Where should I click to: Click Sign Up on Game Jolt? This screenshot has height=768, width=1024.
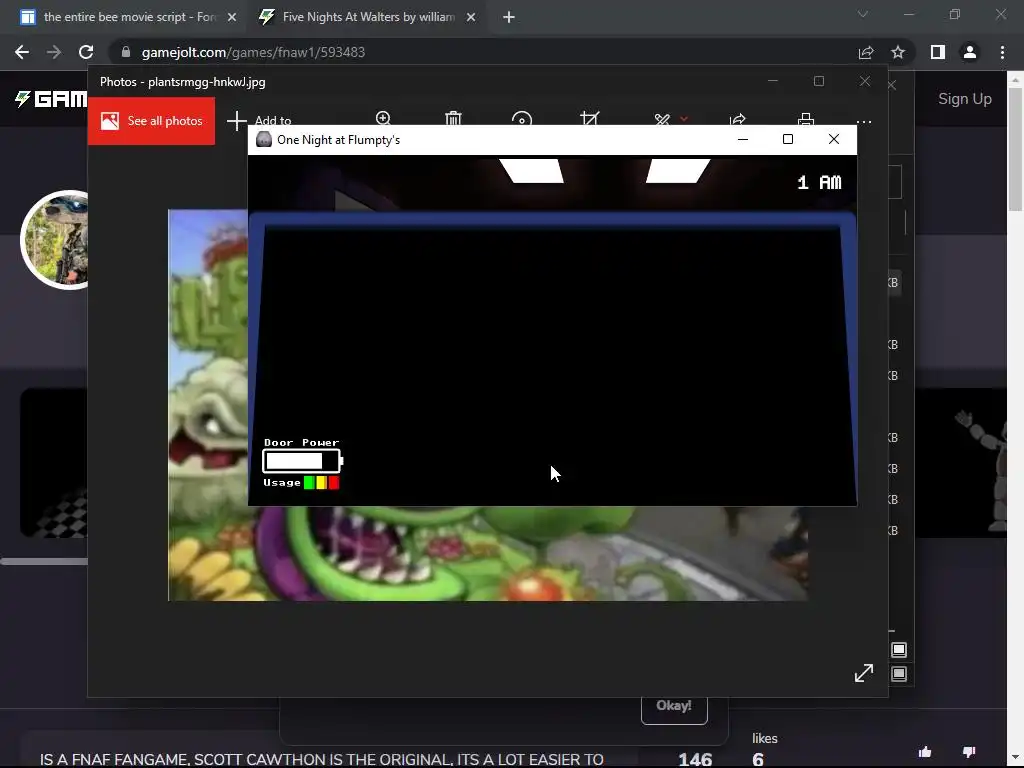[x=965, y=99]
